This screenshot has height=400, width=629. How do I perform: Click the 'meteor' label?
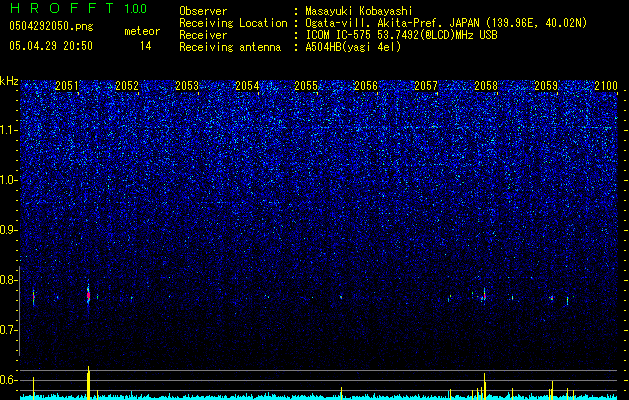pyautogui.click(x=142, y=31)
